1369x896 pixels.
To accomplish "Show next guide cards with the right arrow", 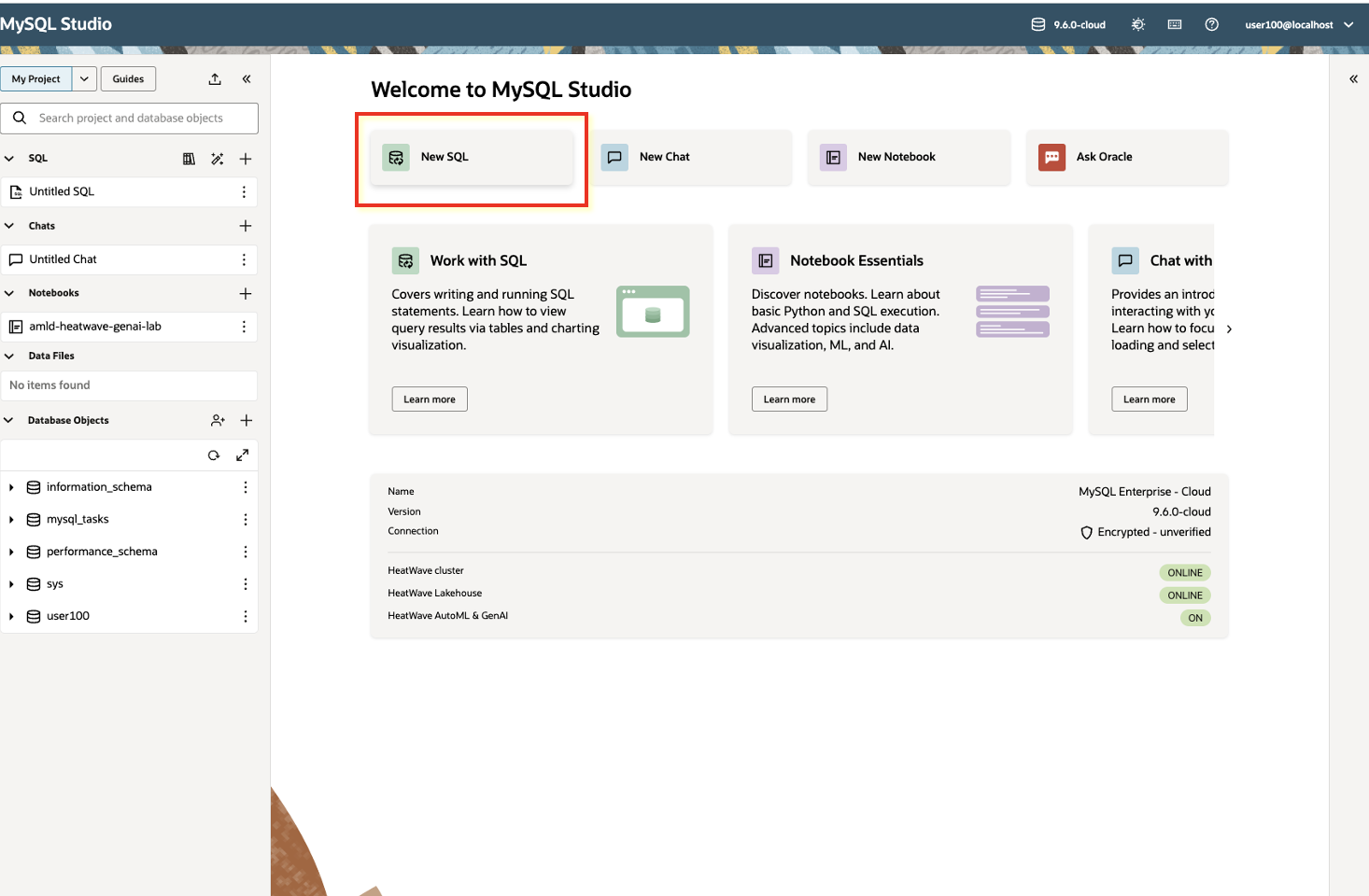I will tap(1229, 329).
